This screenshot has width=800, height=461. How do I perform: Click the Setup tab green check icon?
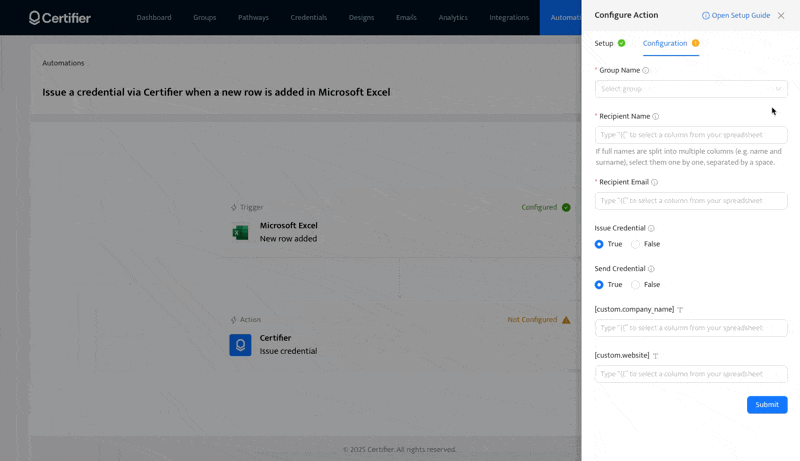pyautogui.click(x=621, y=43)
